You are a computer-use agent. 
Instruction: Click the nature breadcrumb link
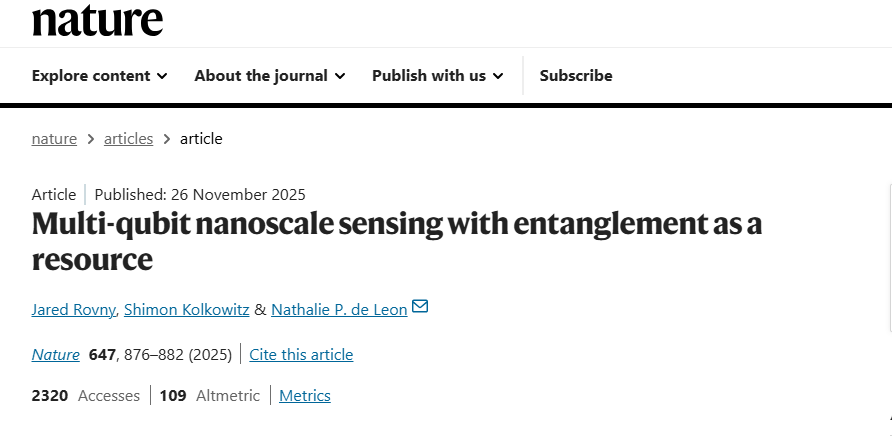pyautogui.click(x=54, y=138)
